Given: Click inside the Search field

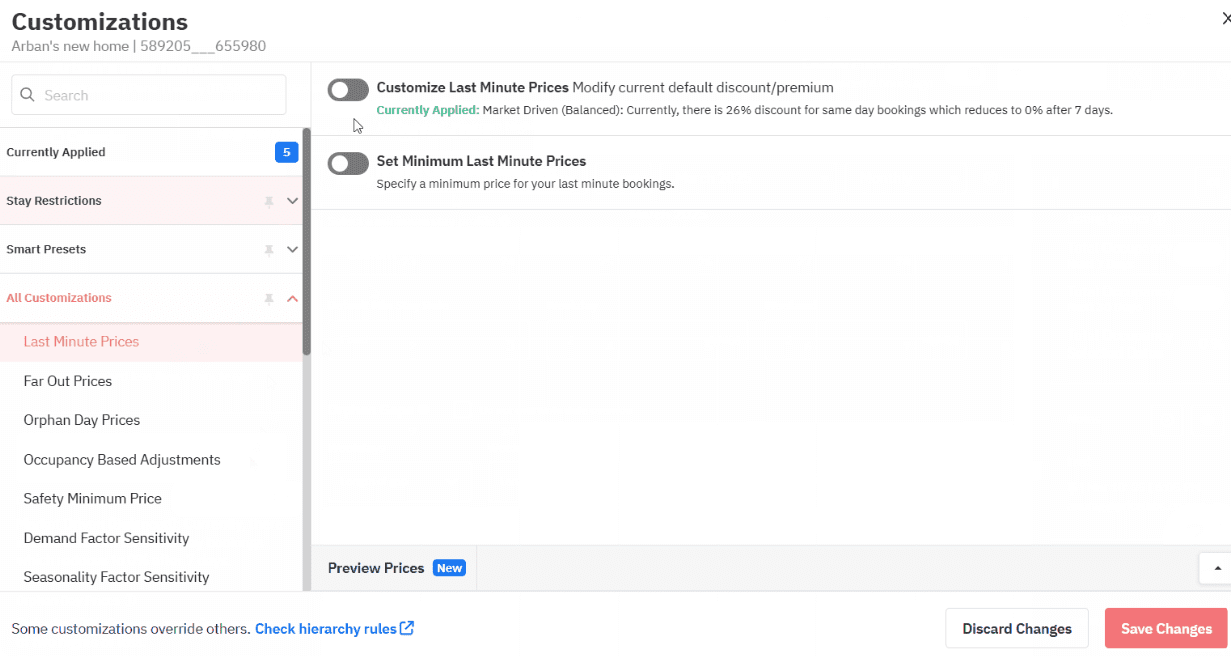Looking at the screenshot, I should pyautogui.click(x=148, y=94).
